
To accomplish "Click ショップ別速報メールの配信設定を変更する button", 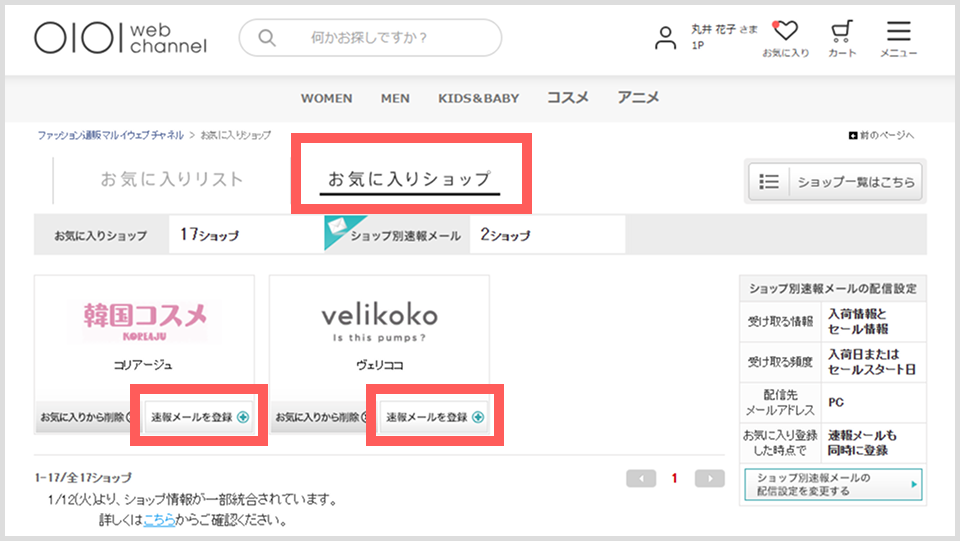I will [x=833, y=485].
